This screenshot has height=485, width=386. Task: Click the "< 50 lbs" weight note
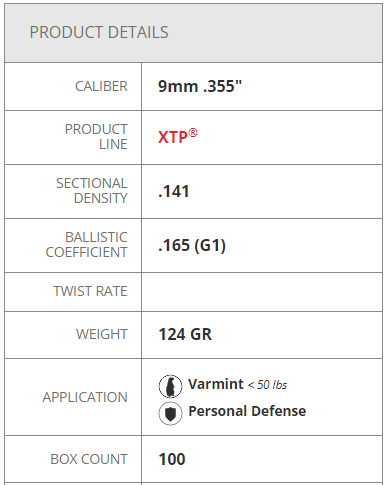[x=267, y=385]
